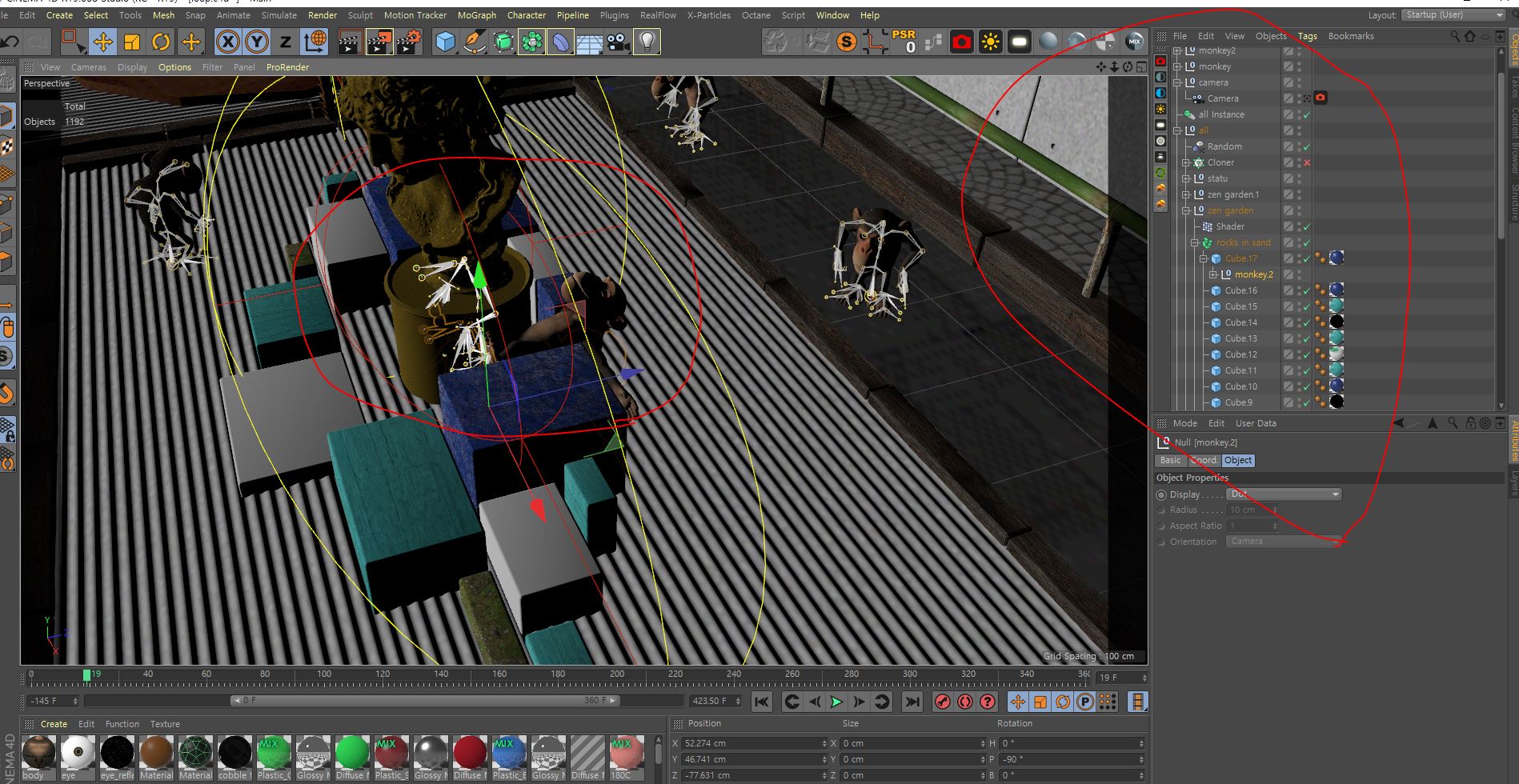Add a Floor environment object
The width and height of the screenshot is (1519, 784).
tap(590, 42)
